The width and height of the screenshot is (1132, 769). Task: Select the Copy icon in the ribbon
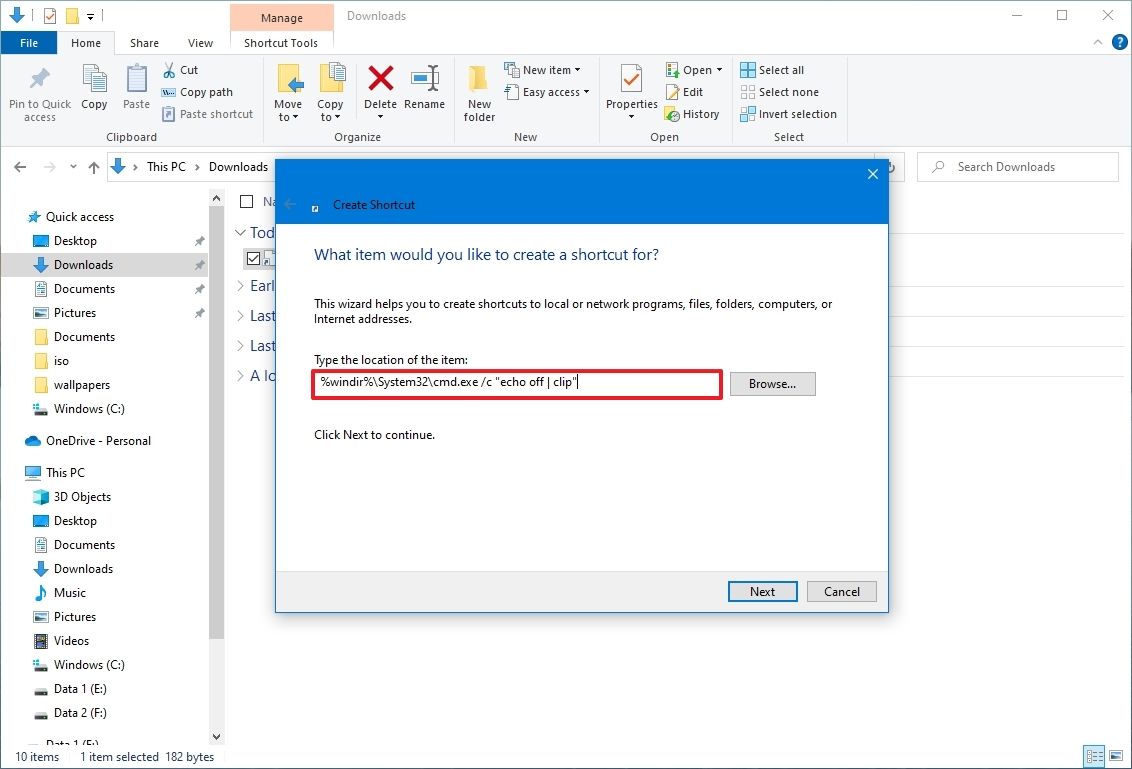coord(94,90)
